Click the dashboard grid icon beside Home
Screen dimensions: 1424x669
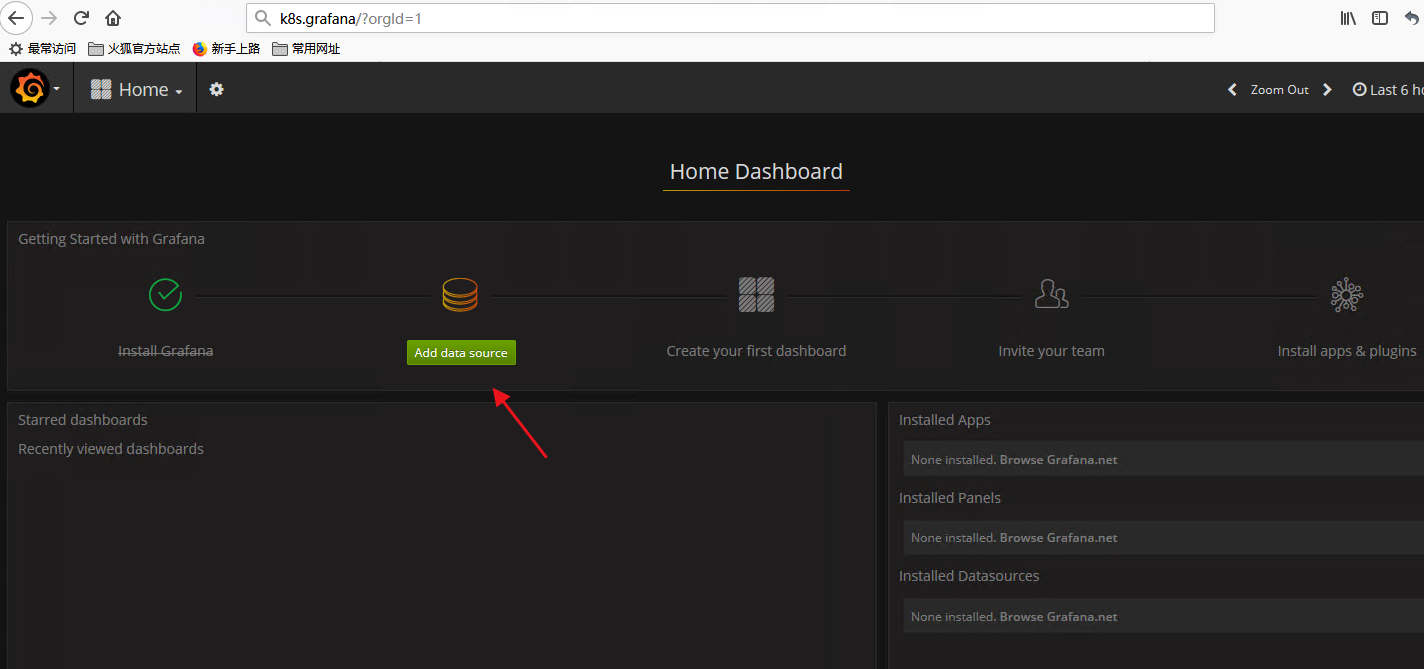click(101, 89)
